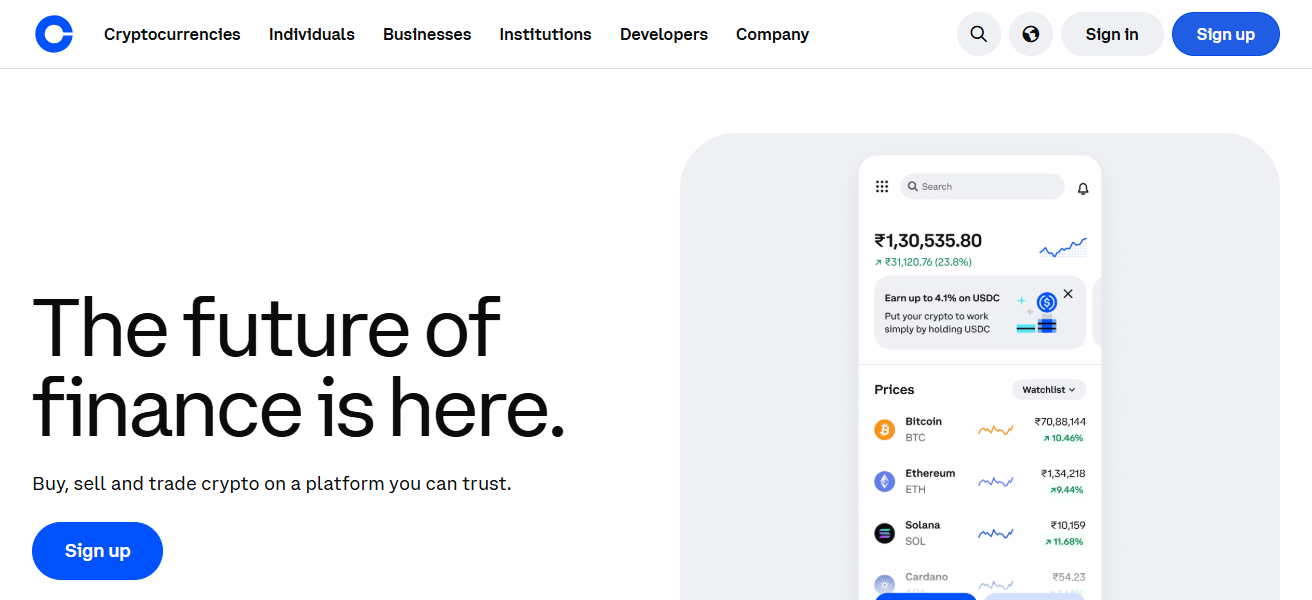Click the Search field in the app preview

[981, 186]
